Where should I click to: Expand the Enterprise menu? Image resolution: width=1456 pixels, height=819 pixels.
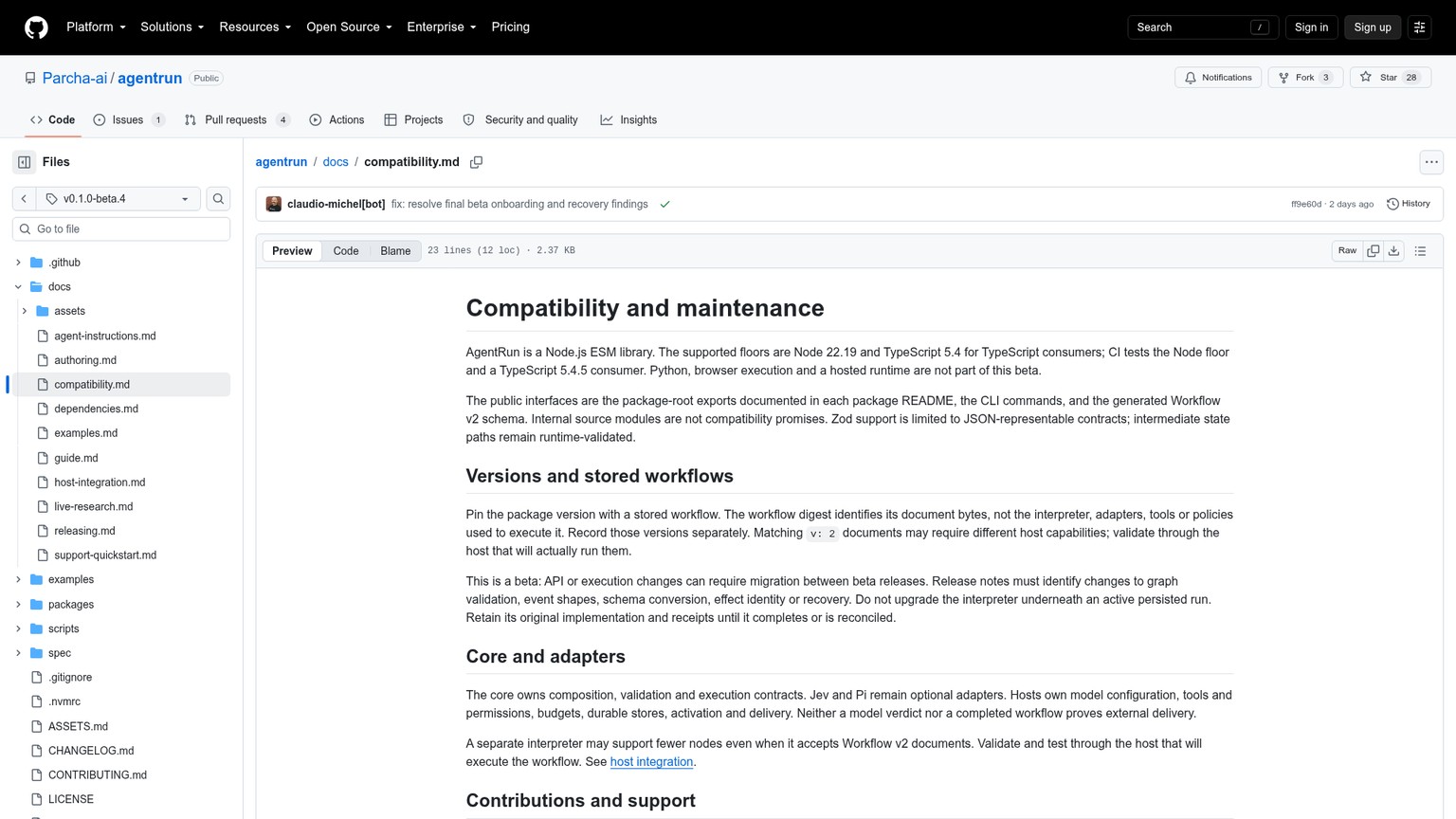tap(442, 27)
